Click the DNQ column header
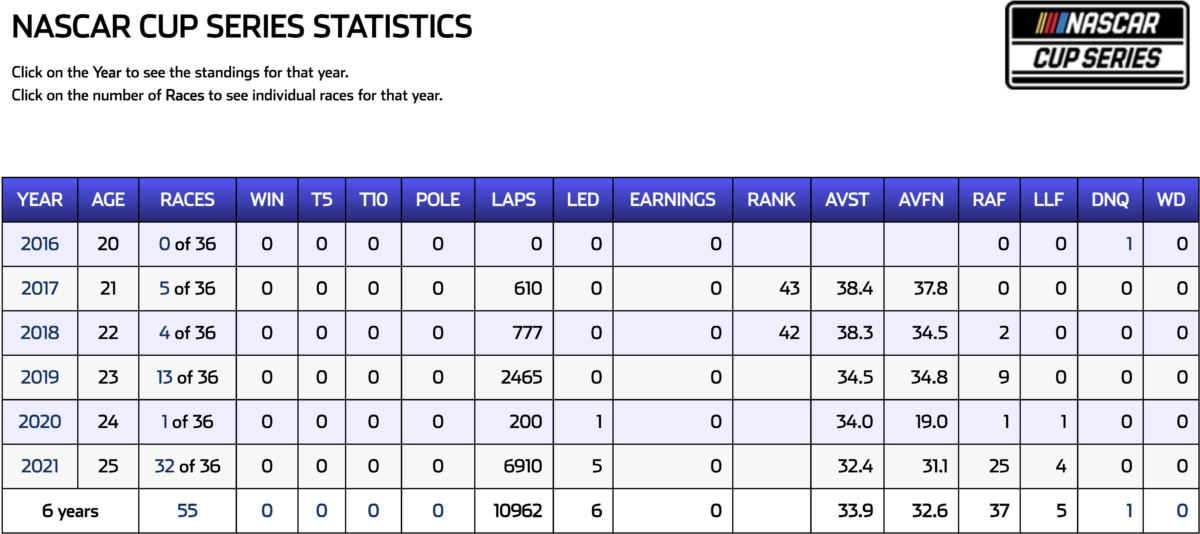 pos(1110,199)
